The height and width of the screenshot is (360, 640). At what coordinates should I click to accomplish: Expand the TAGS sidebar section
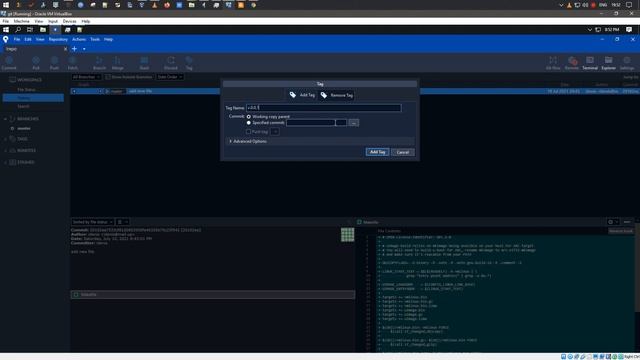(5, 139)
